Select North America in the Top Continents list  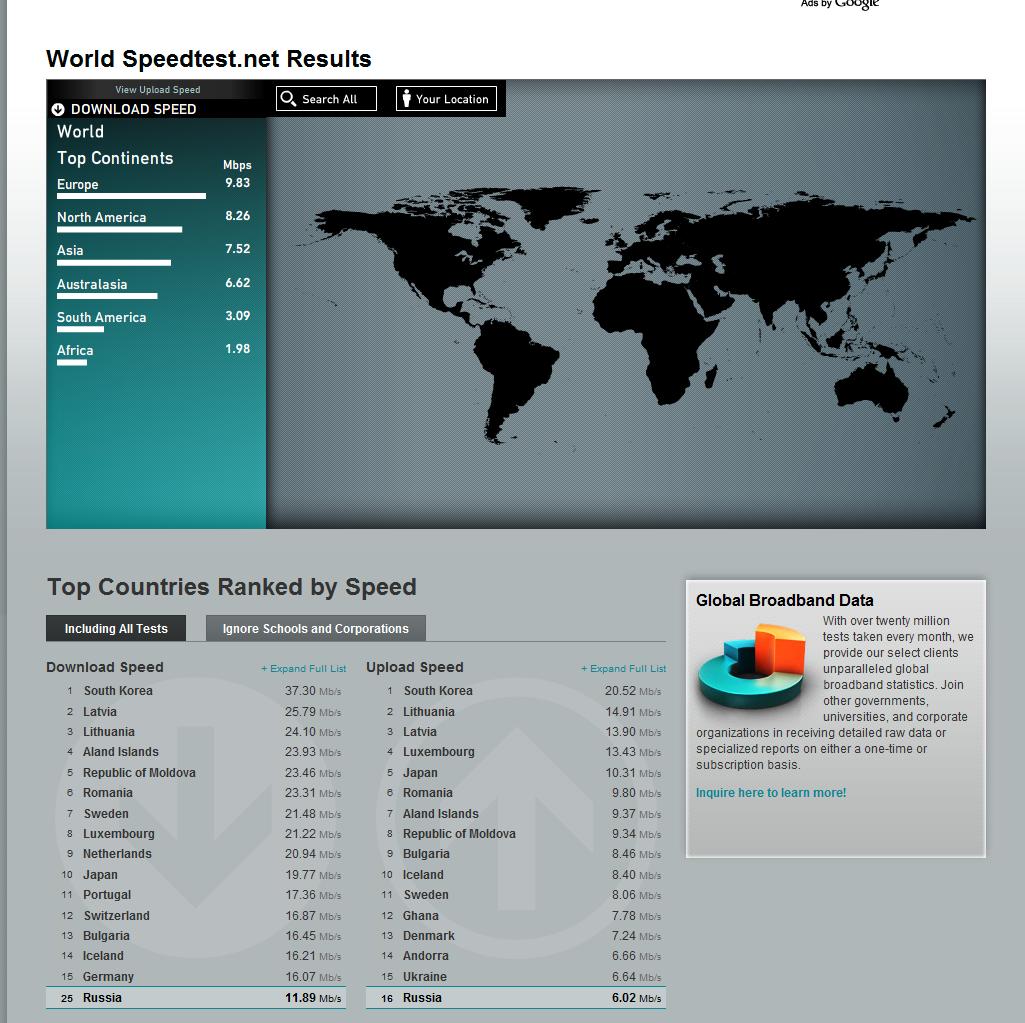pyautogui.click(x=101, y=217)
